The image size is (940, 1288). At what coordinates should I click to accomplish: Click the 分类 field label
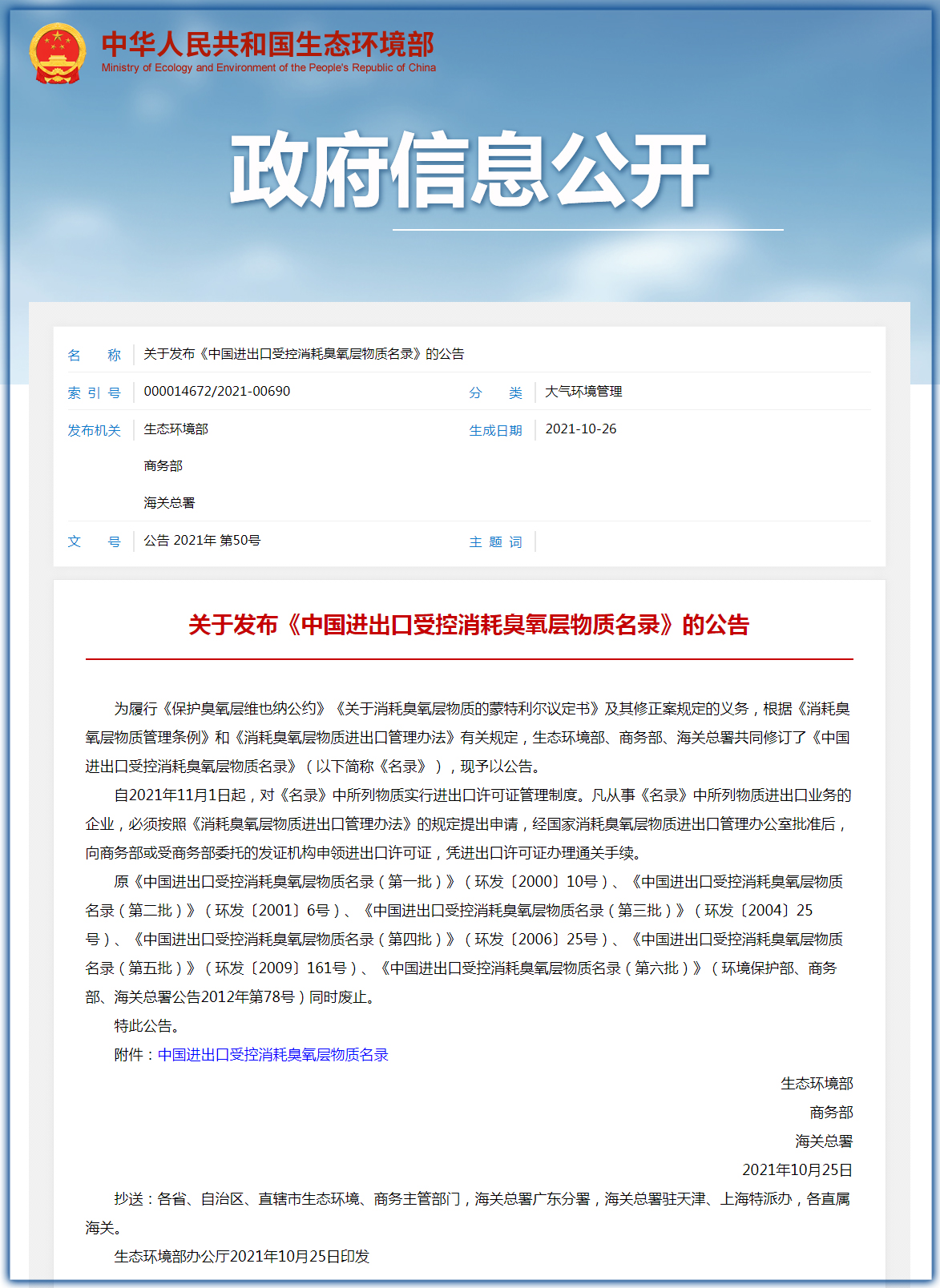point(495,392)
